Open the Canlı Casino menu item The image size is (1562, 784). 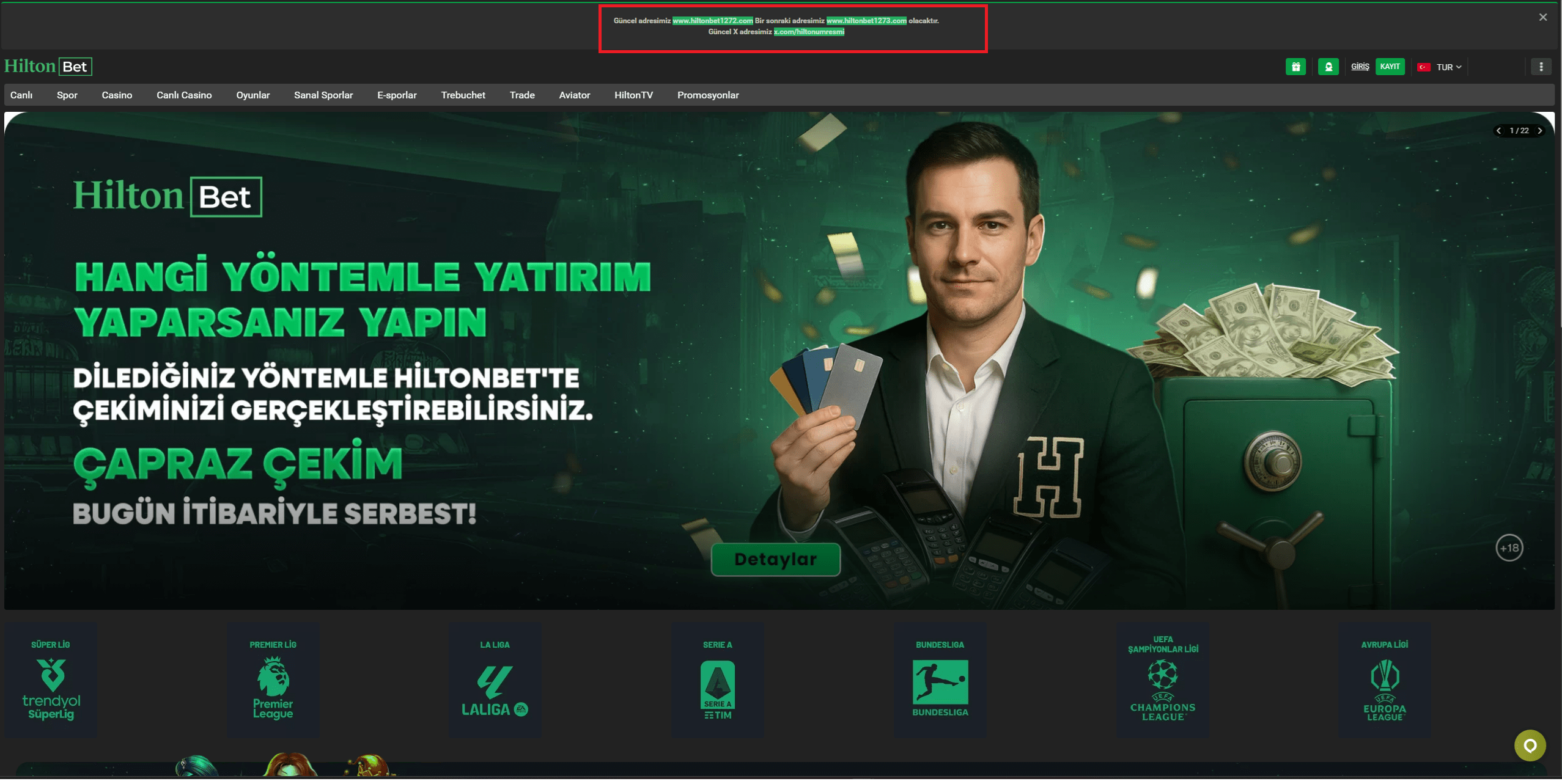(184, 95)
